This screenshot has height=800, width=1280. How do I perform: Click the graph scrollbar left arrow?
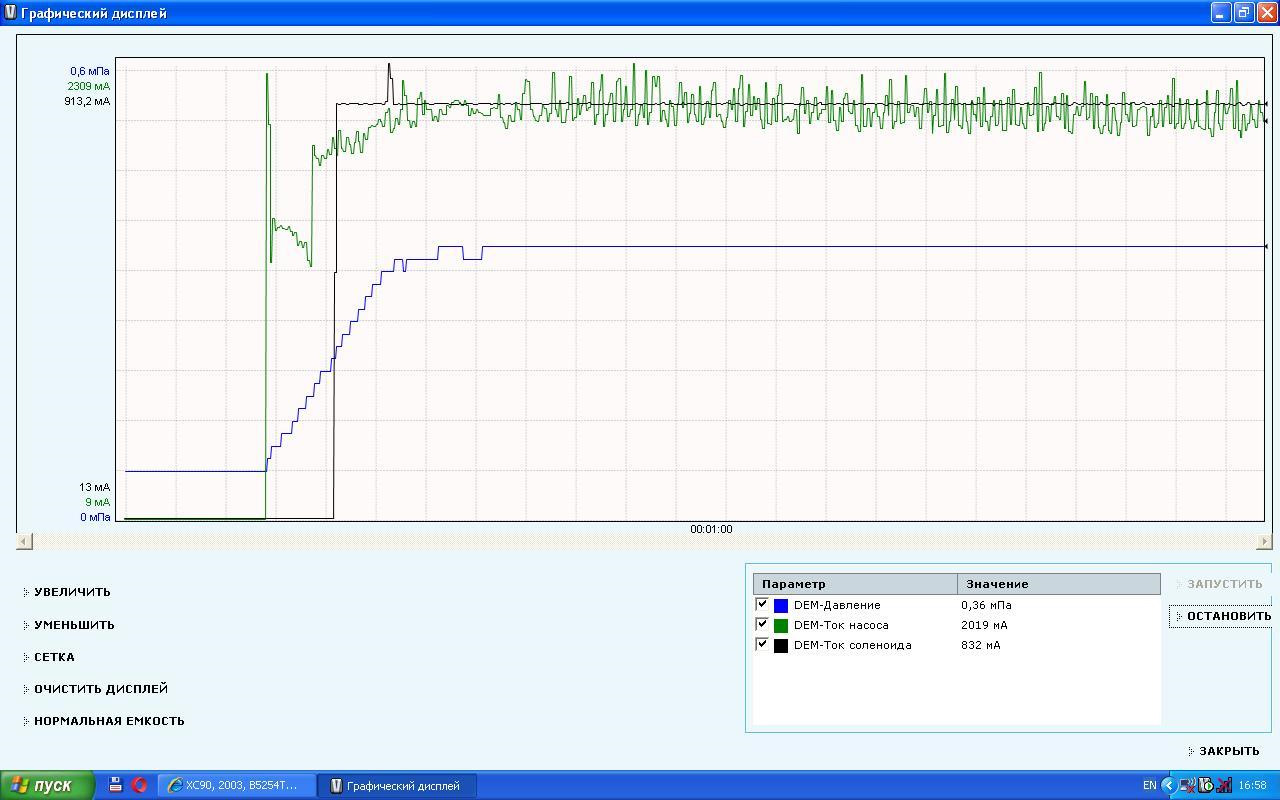tap(25, 541)
